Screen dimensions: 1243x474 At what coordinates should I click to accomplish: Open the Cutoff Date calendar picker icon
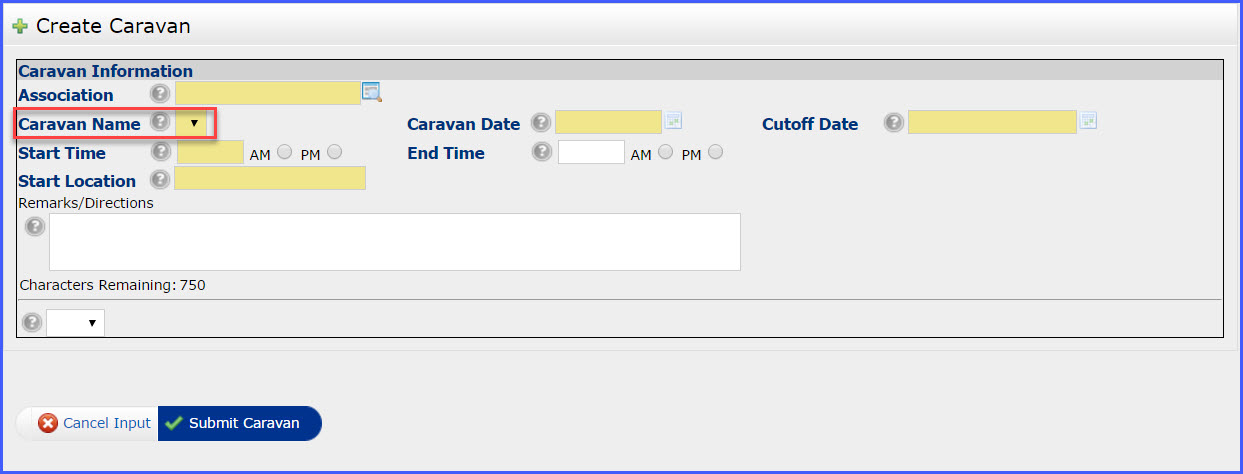coord(1088,121)
